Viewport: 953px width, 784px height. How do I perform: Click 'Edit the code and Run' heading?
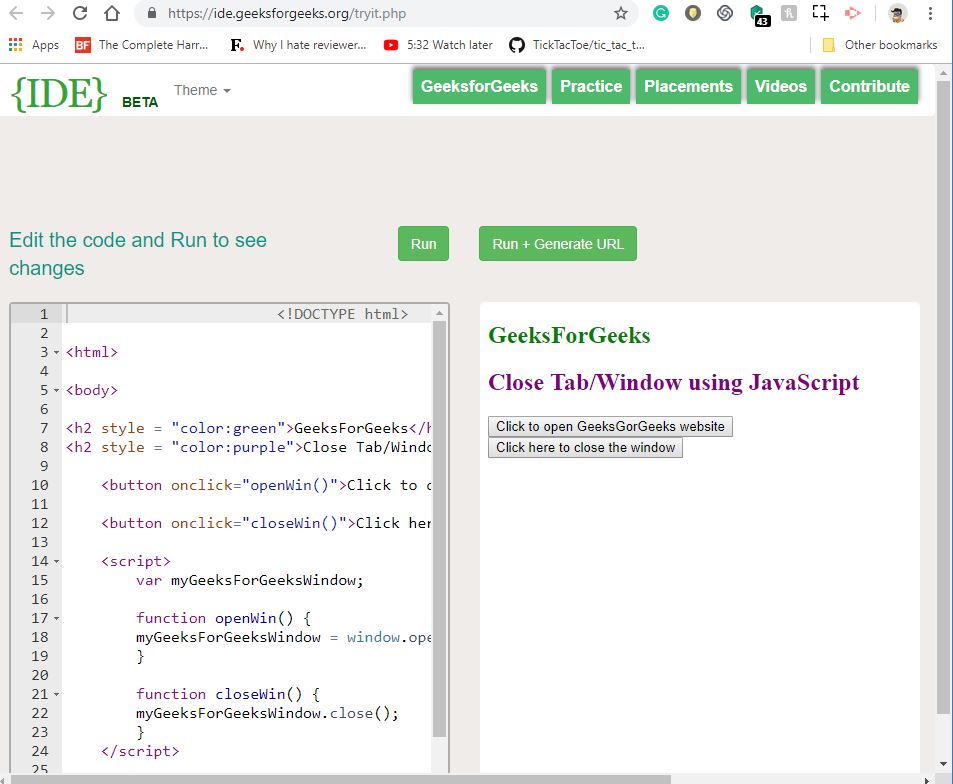138,254
